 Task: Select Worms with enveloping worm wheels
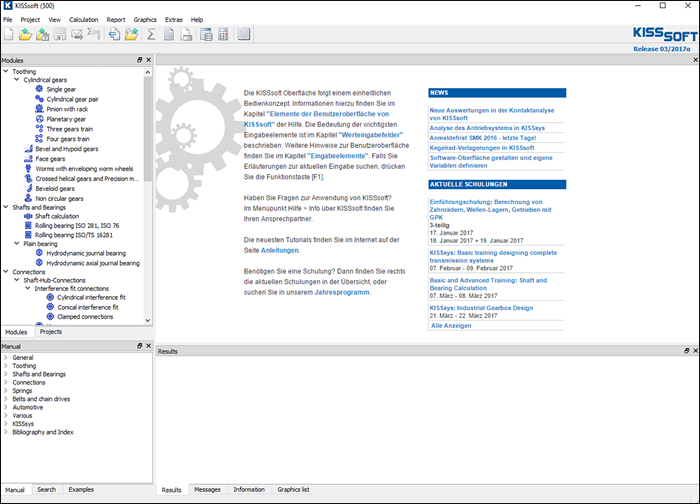84,169
